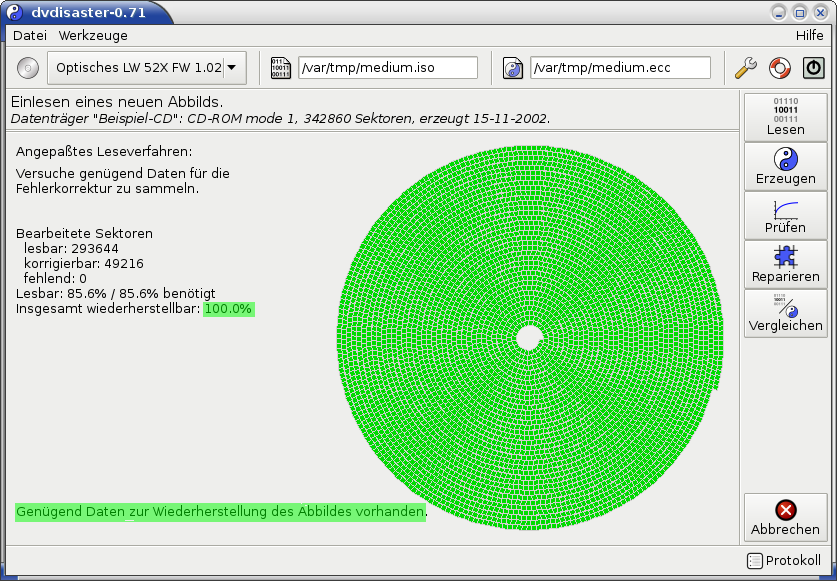
Task: Open the drive selection dropdown
Action: click(x=147, y=68)
